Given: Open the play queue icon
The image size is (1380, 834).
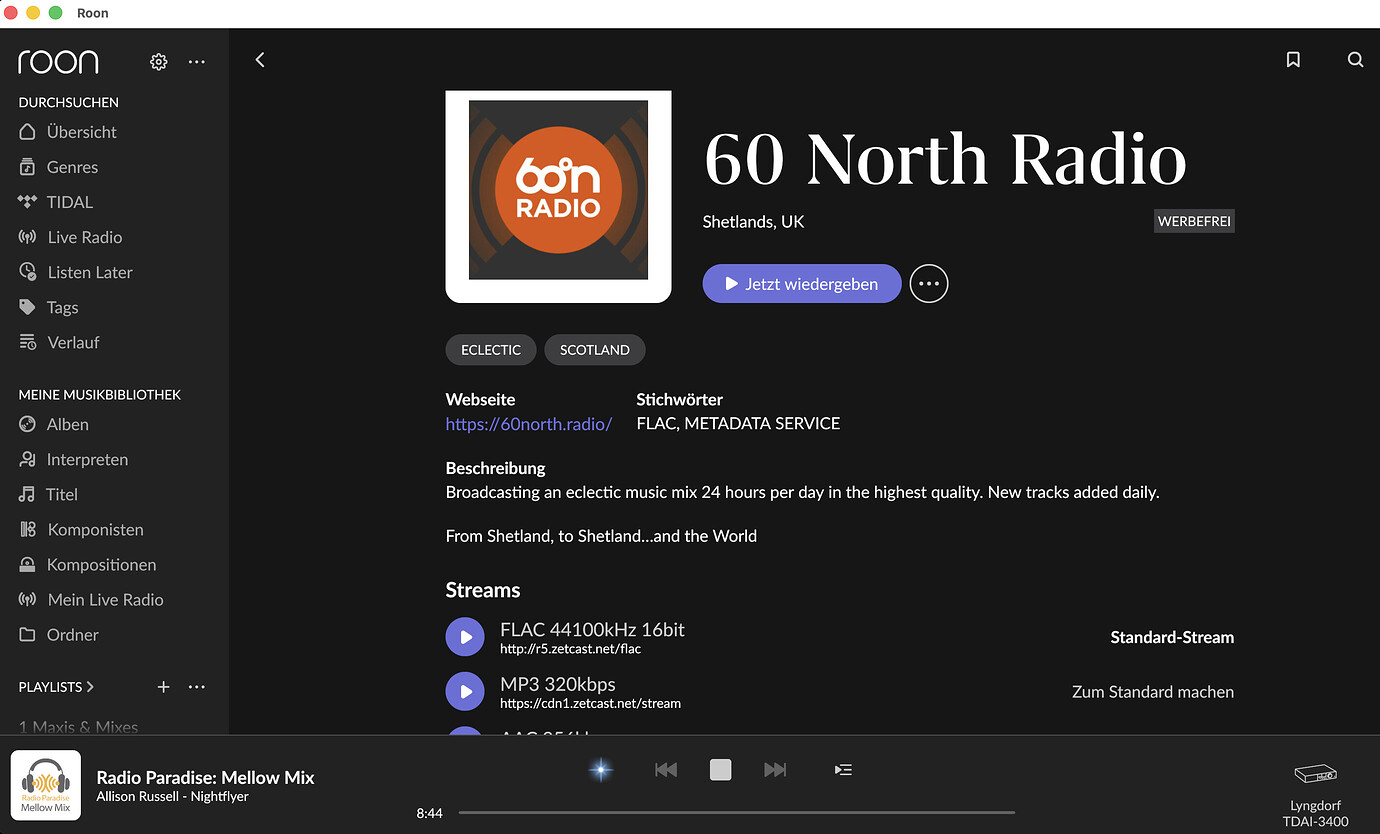Looking at the screenshot, I should tap(843, 769).
